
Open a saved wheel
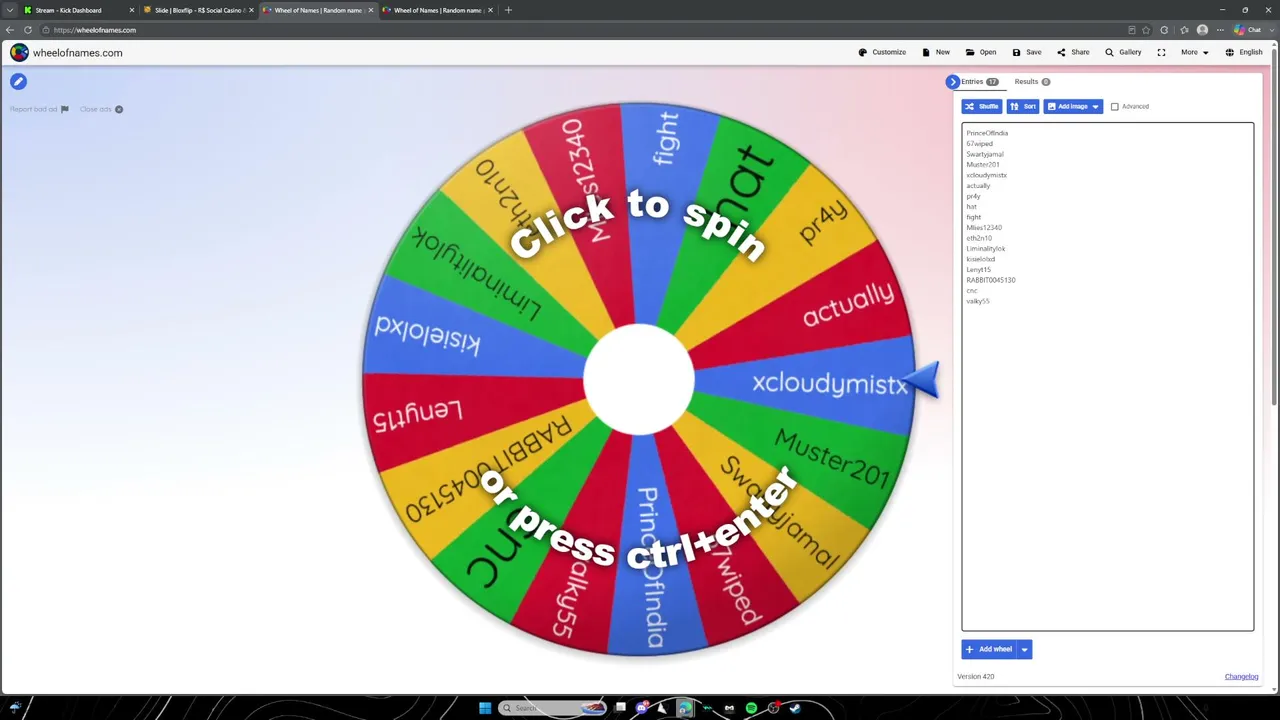pos(980,52)
